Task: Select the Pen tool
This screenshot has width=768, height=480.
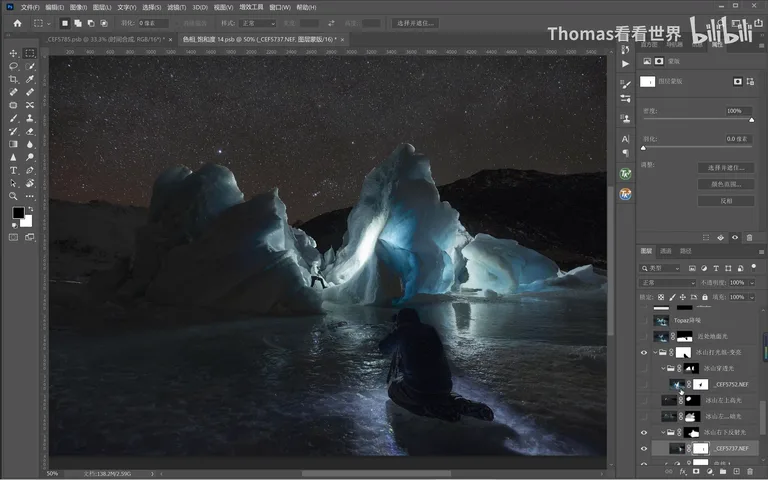Action: 30,170
